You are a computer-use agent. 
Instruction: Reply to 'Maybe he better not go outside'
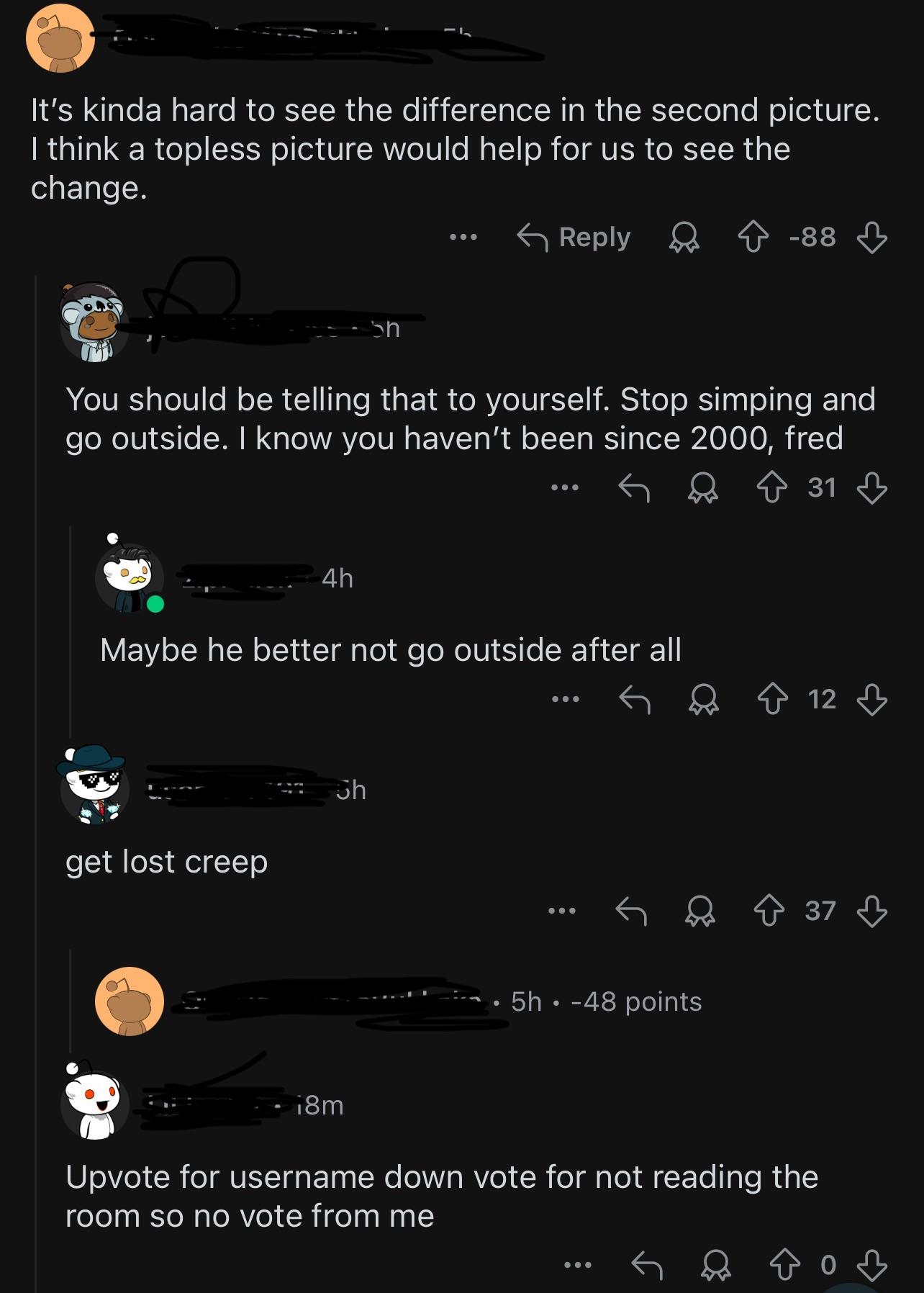635,699
